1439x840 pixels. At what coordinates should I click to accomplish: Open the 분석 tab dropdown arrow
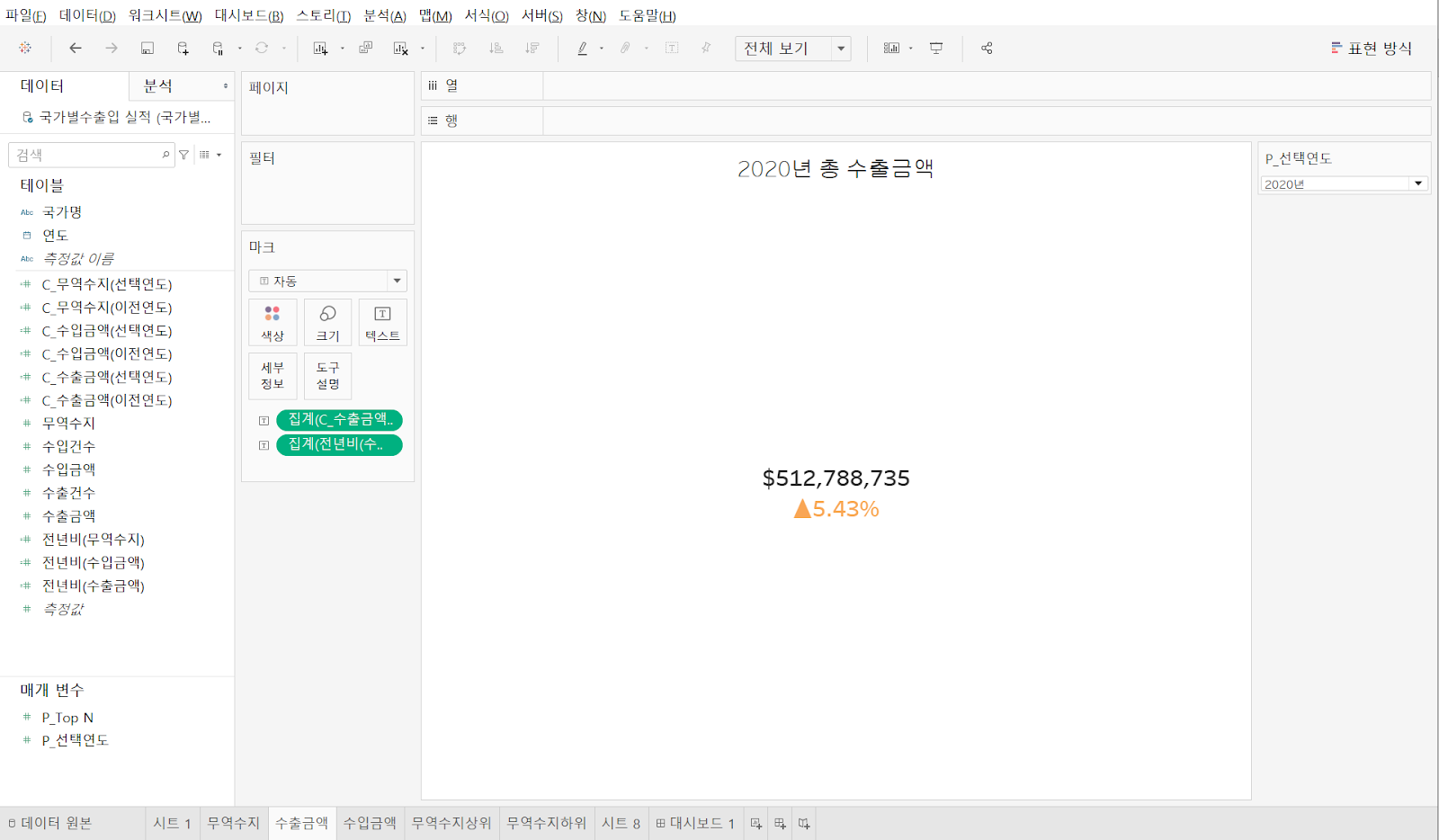click(x=226, y=86)
